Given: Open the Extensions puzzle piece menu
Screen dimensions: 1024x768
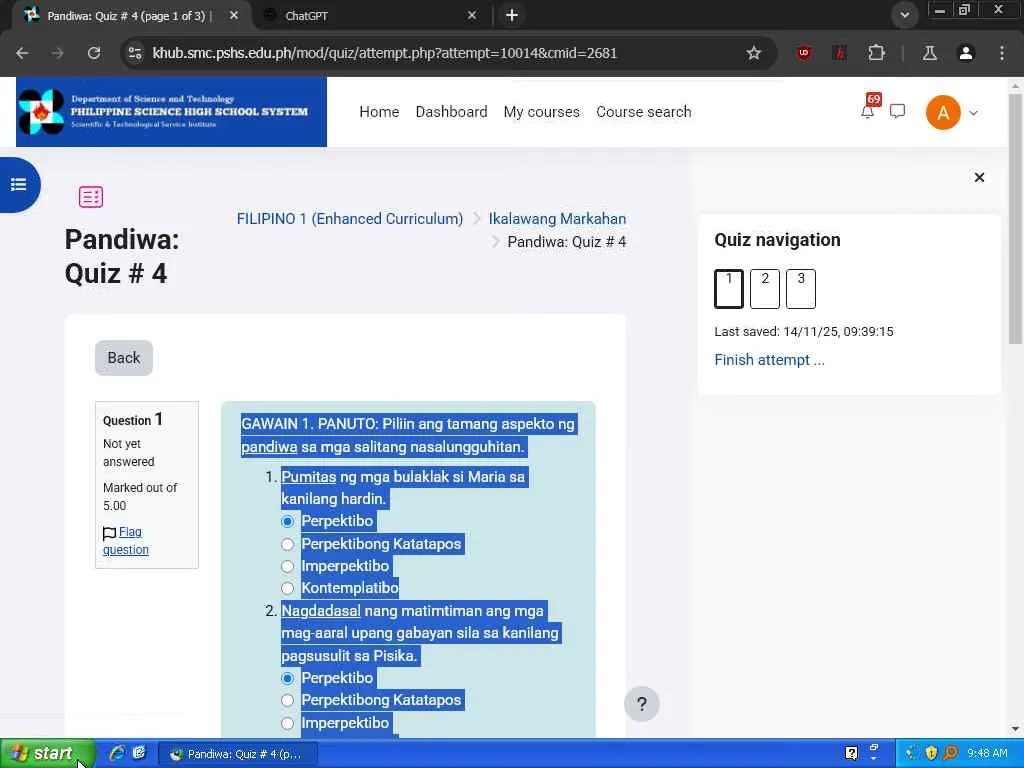Looking at the screenshot, I should 876,53.
